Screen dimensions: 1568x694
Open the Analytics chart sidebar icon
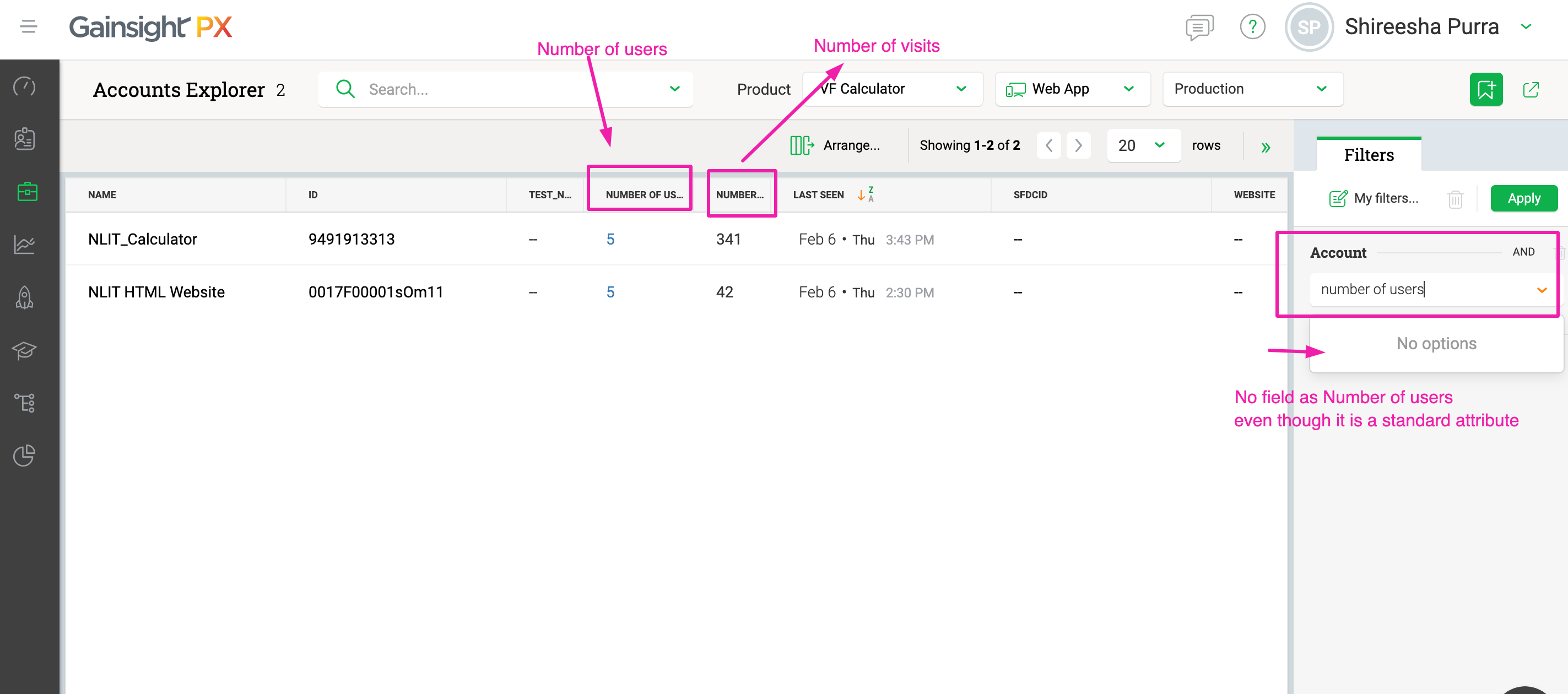click(x=25, y=245)
